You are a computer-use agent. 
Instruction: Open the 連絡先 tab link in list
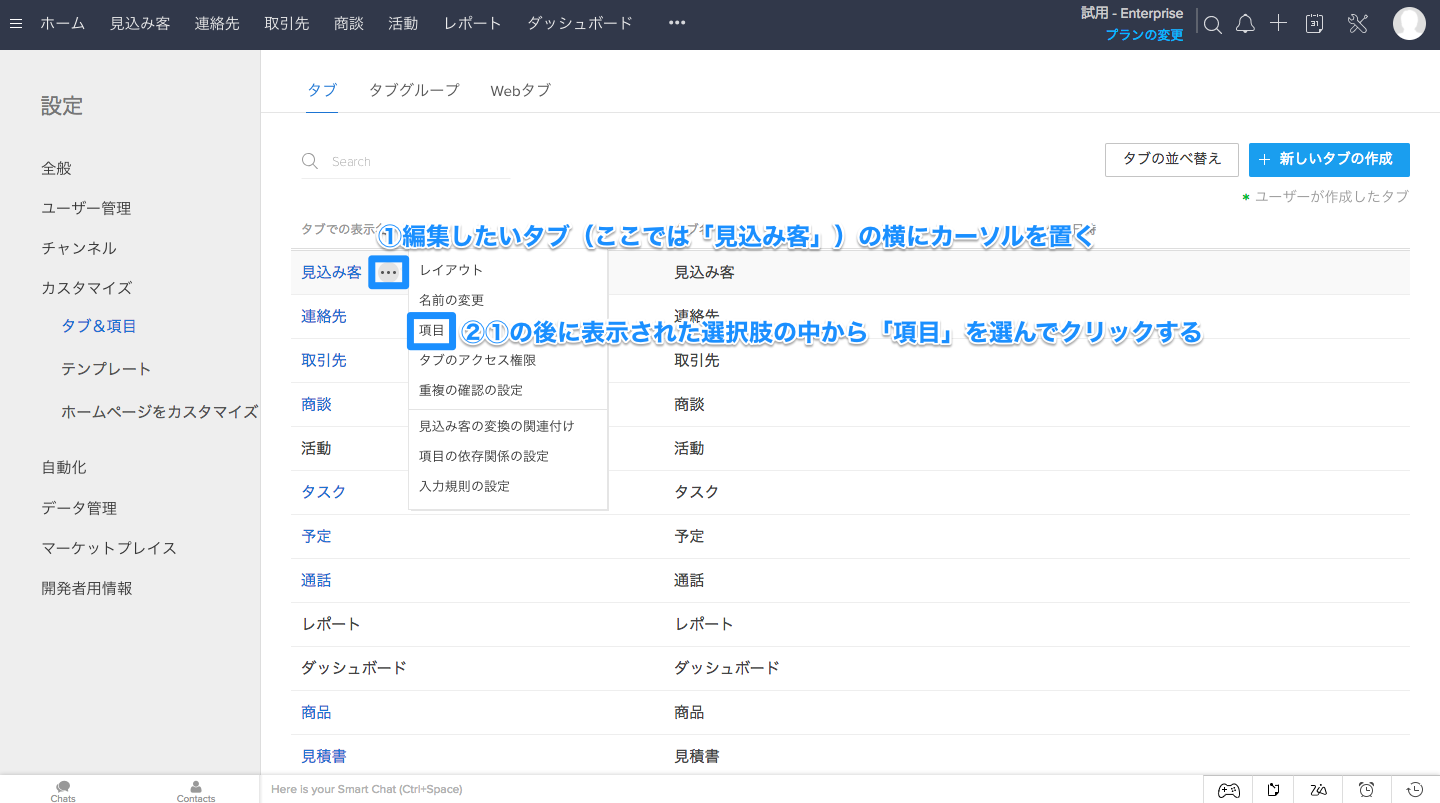(324, 316)
